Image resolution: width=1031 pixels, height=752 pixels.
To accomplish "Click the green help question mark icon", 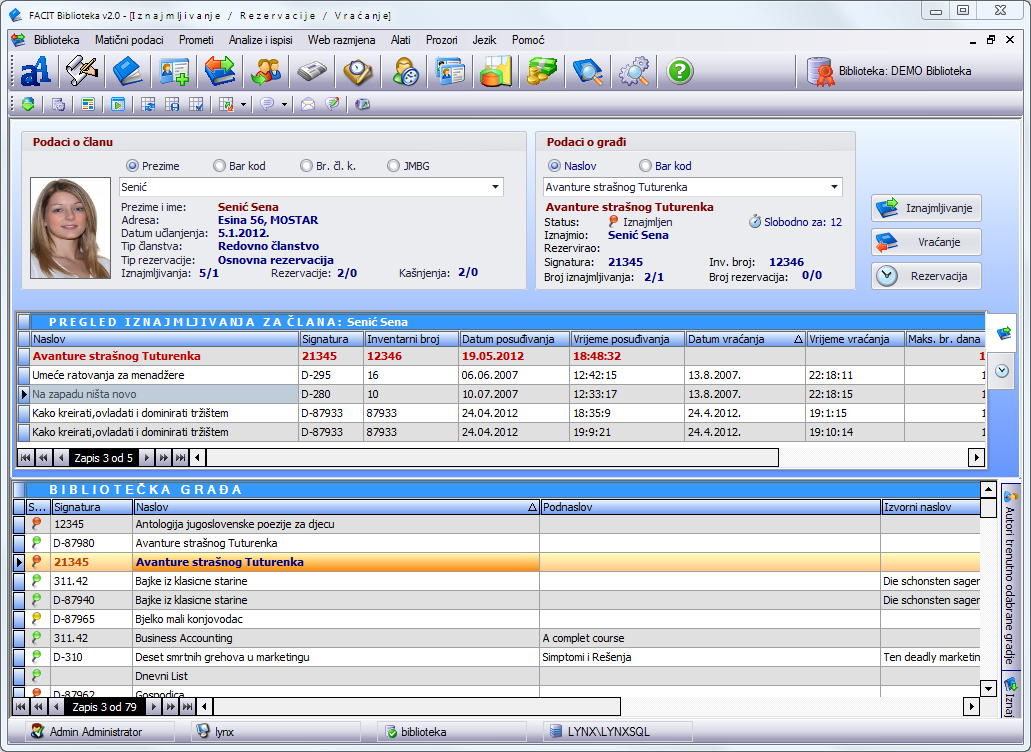I will click(x=680, y=72).
